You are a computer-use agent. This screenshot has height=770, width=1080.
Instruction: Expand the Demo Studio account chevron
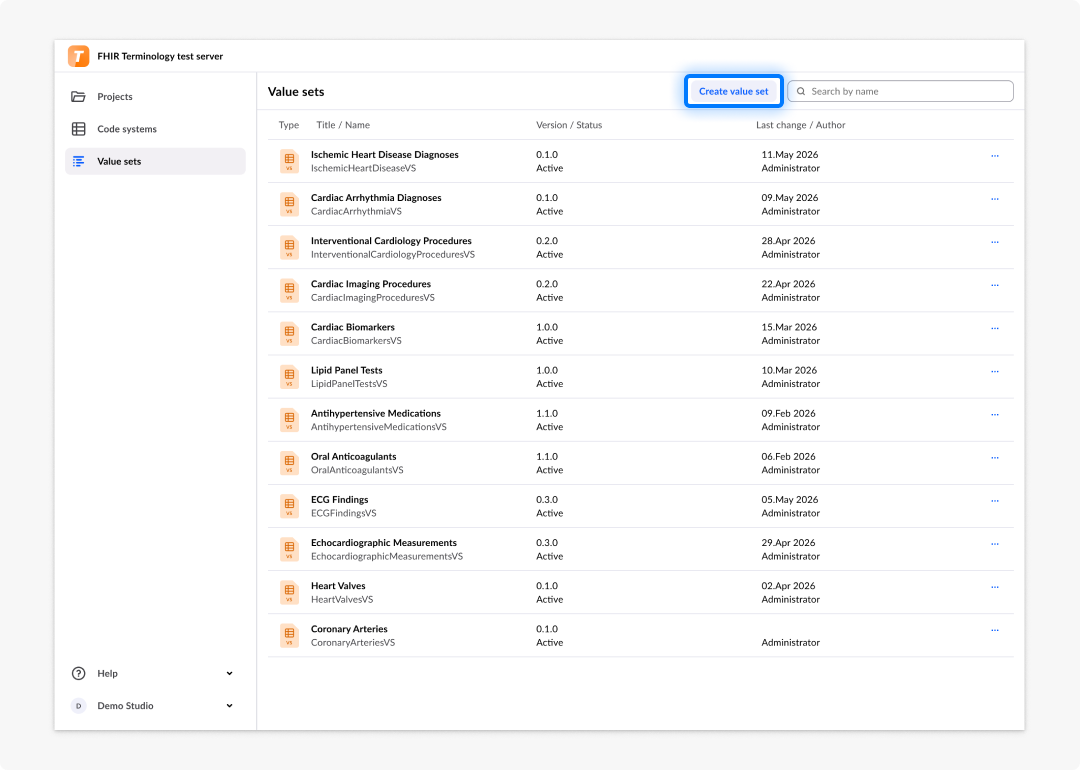[229, 706]
